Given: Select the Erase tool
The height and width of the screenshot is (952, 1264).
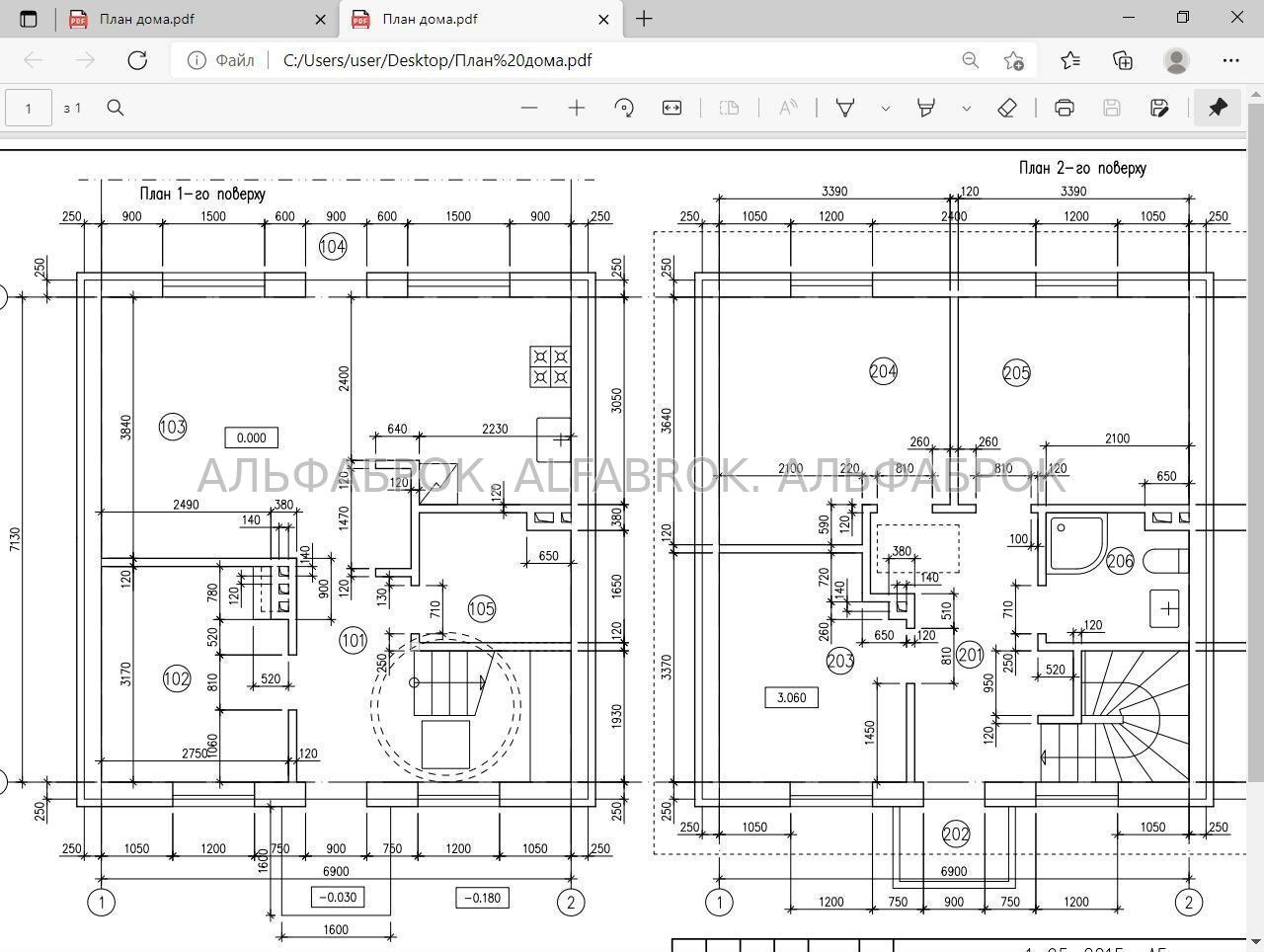Looking at the screenshot, I should coord(1007,108).
